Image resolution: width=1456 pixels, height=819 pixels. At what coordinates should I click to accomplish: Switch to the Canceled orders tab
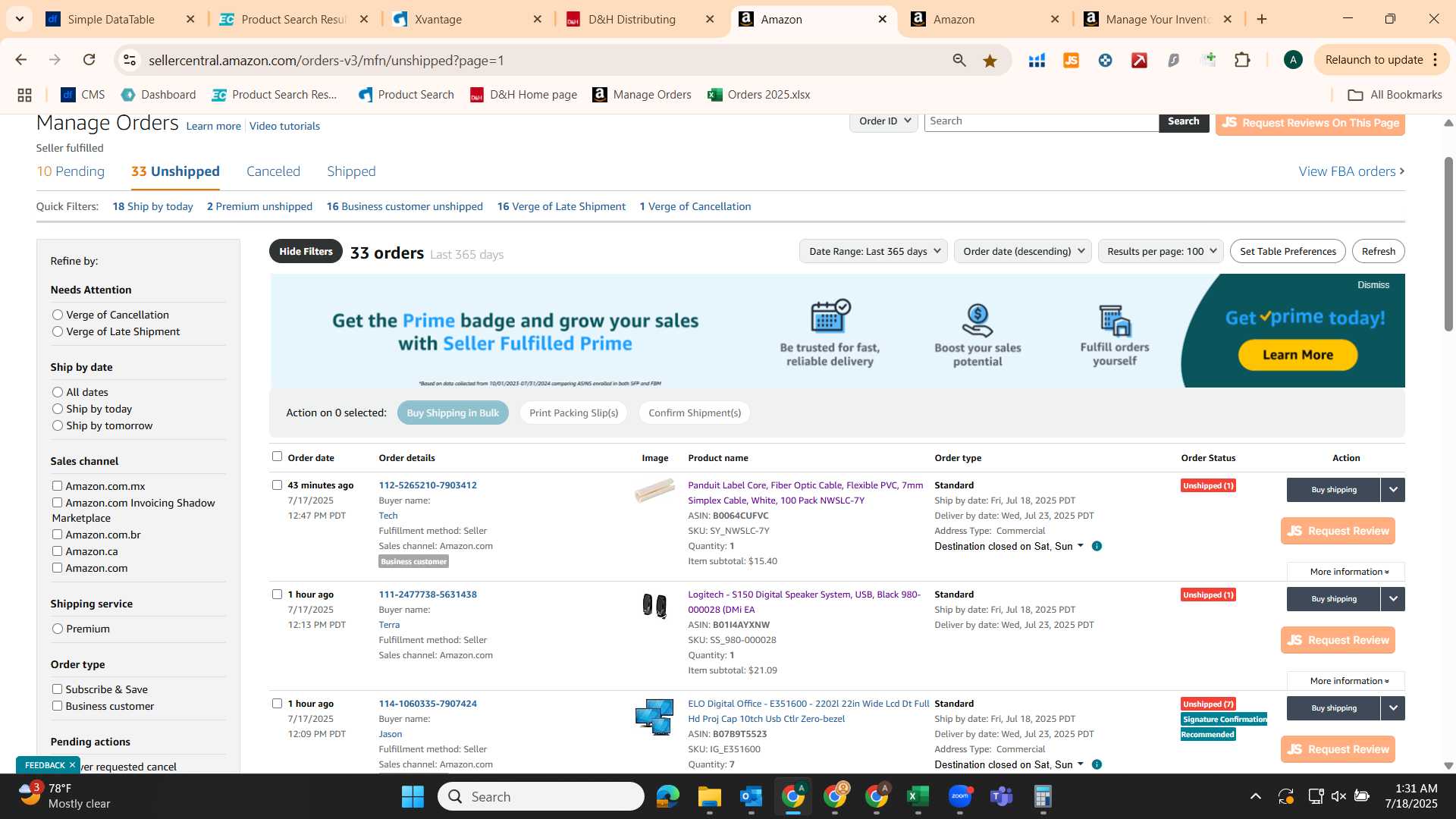click(x=273, y=171)
